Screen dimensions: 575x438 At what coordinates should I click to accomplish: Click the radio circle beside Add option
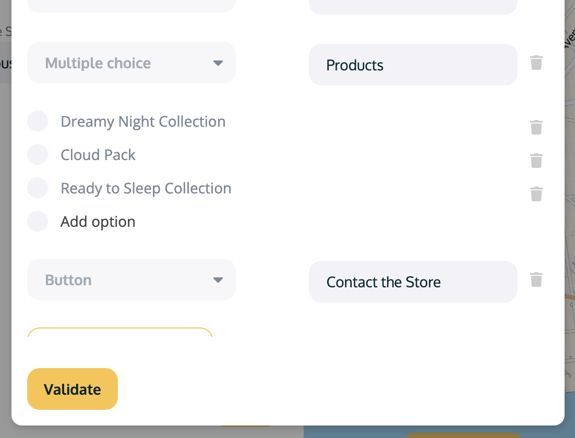click(x=38, y=221)
